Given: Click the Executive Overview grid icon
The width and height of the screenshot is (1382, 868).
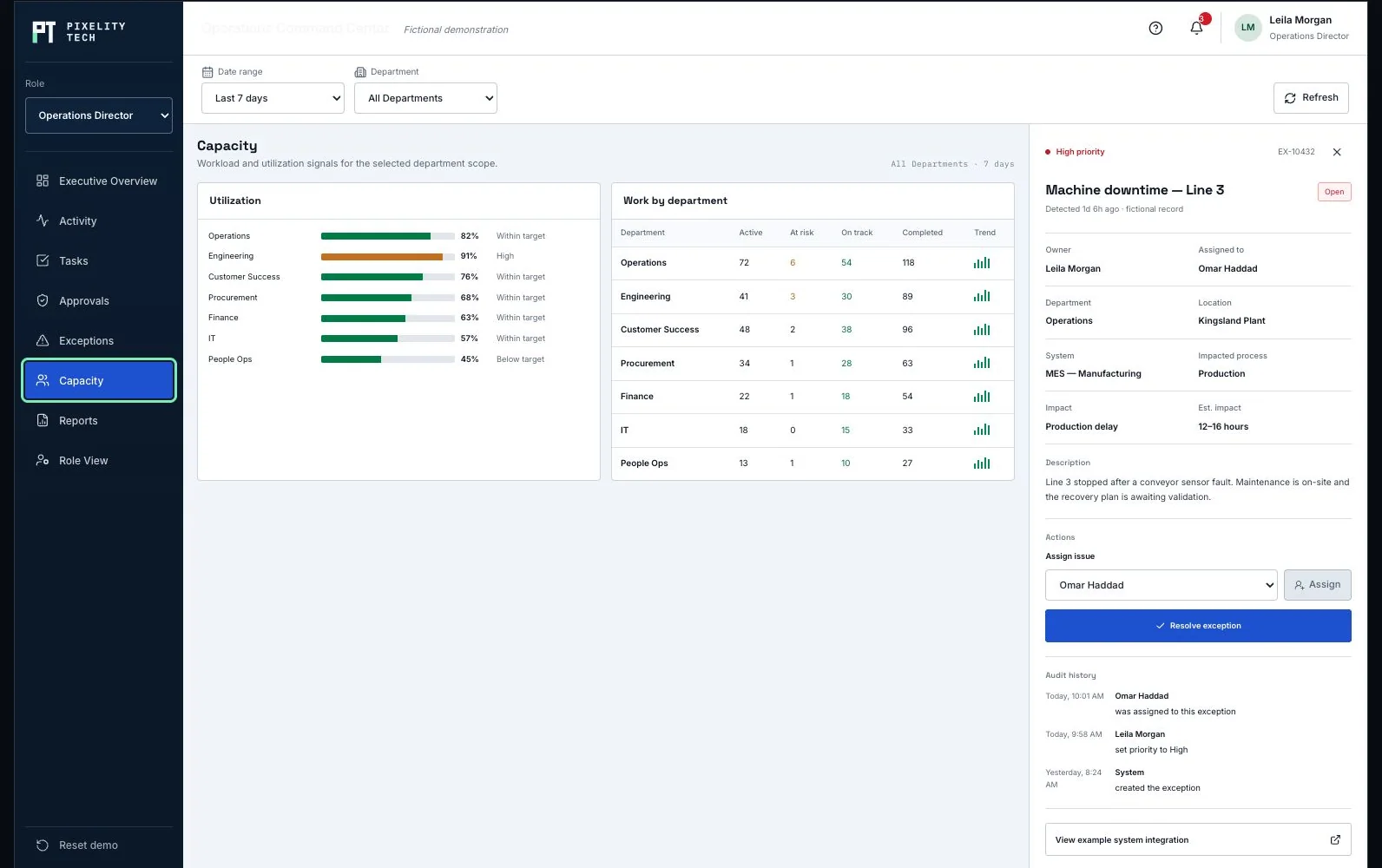Looking at the screenshot, I should pyautogui.click(x=43, y=181).
